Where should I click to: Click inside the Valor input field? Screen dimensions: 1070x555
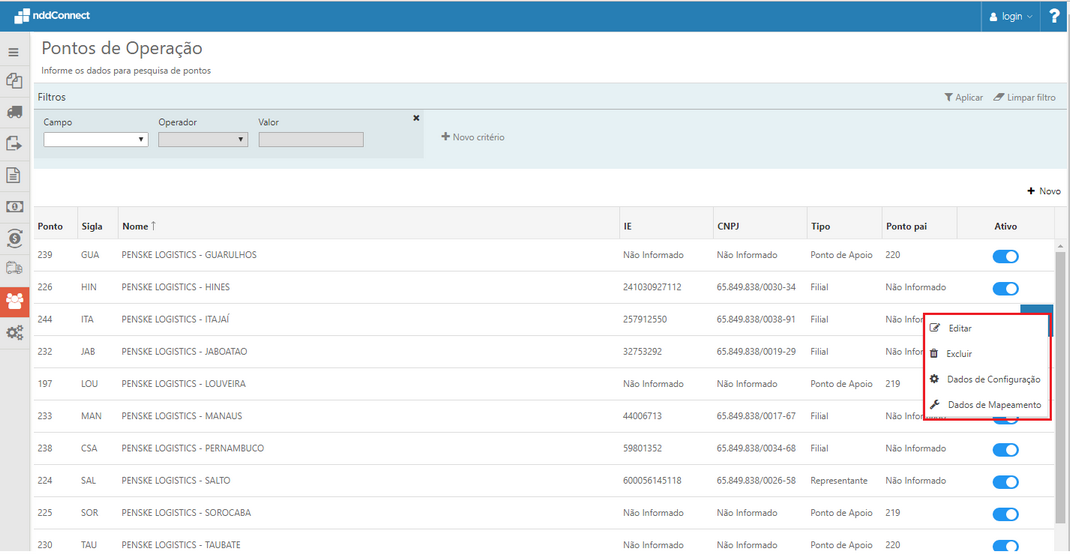[x=311, y=140]
